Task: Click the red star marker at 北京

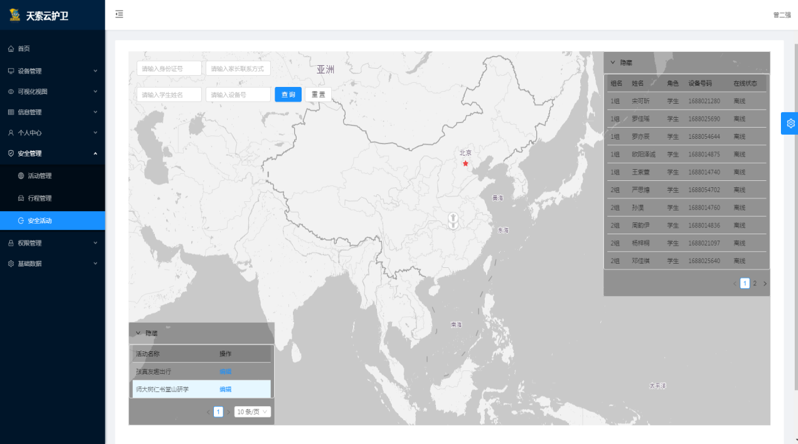Action: [x=465, y=163]
